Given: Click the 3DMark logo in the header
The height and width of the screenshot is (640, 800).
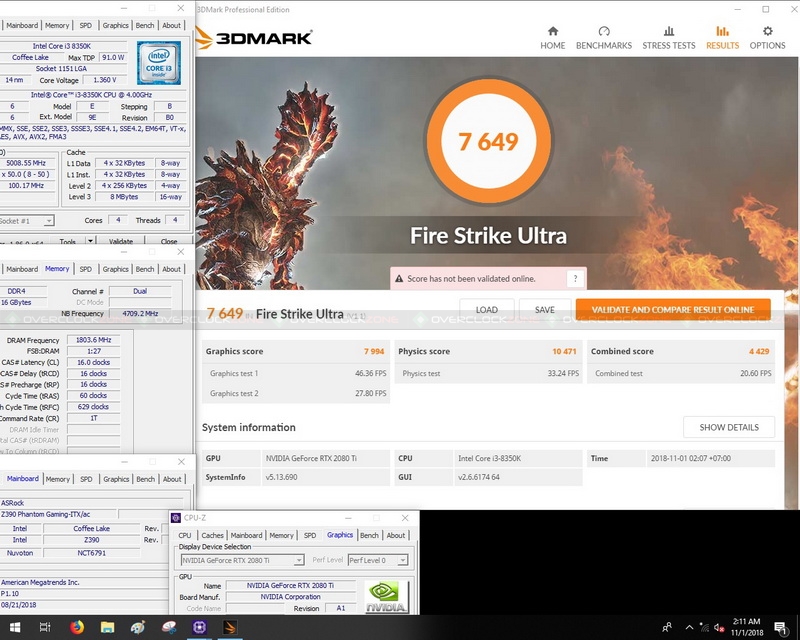Looking at the screenshot, I should click(x=254, y=38).
